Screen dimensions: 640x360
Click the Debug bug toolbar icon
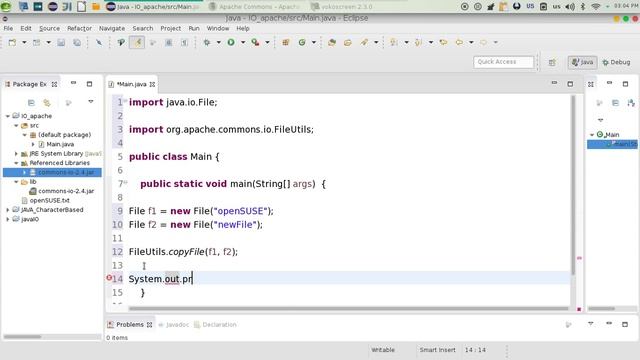click(x=207, y=42)
